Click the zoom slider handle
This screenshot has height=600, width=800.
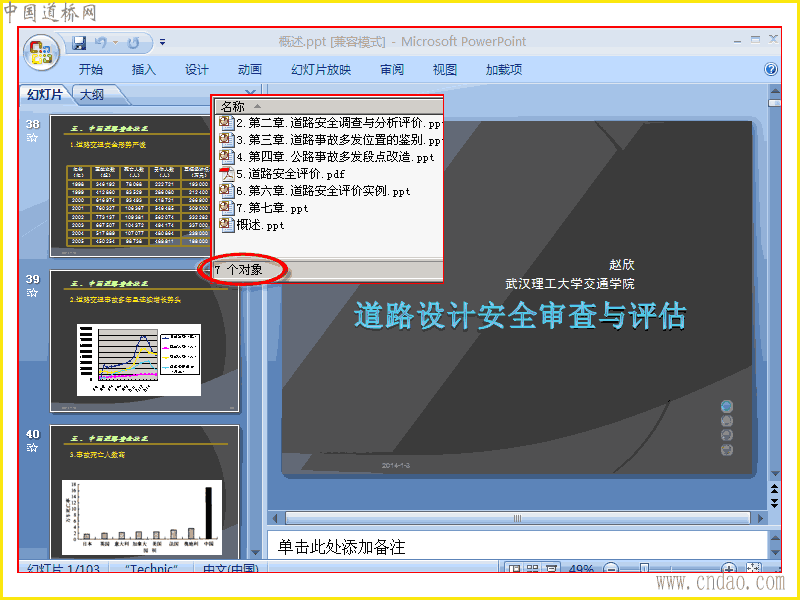click(645, 567)
